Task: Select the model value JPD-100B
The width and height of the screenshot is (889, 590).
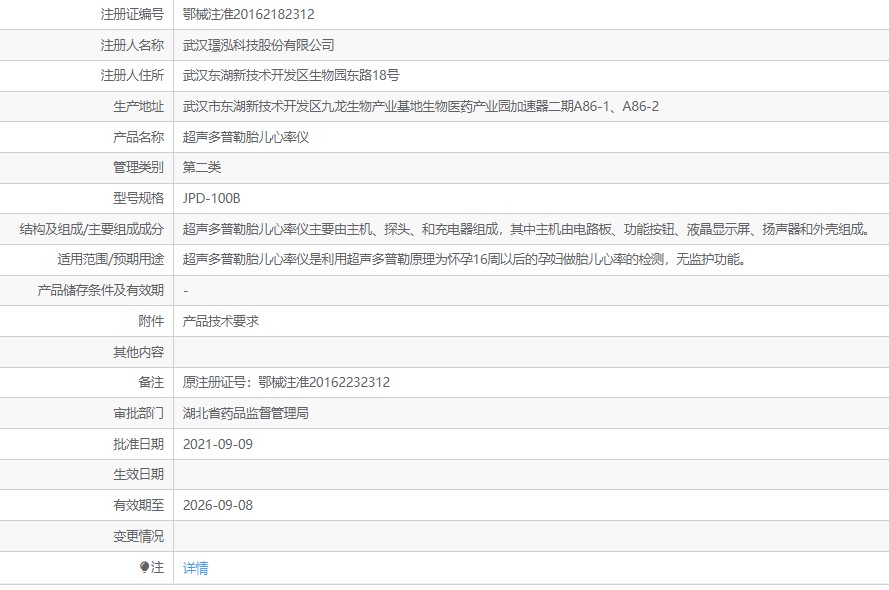Action: [211, 198]
